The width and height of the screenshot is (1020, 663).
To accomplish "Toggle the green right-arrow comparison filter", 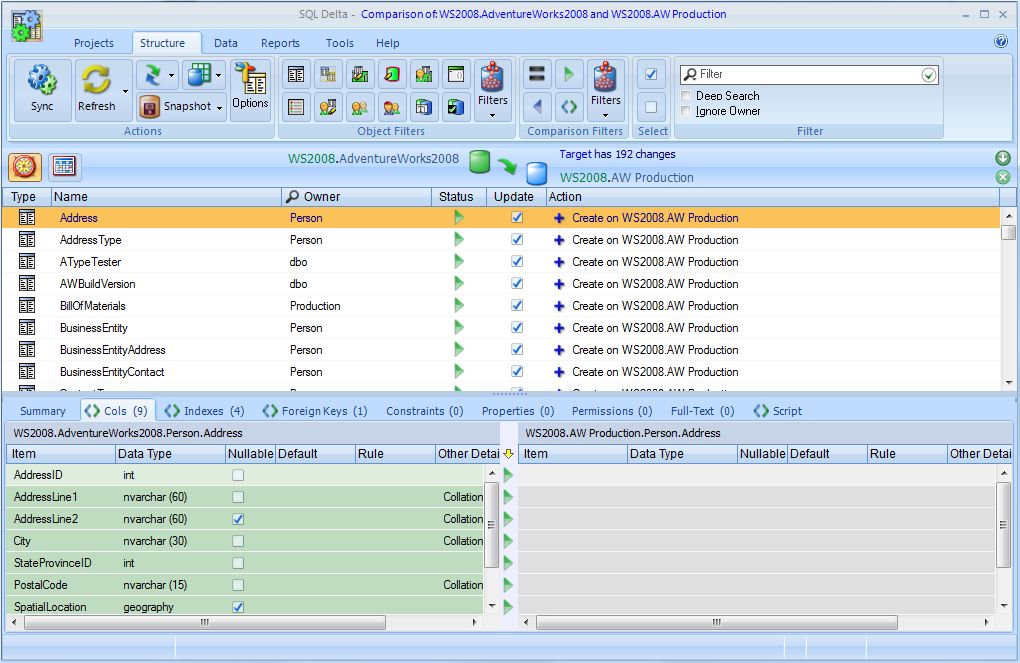I will click(569, 74).
